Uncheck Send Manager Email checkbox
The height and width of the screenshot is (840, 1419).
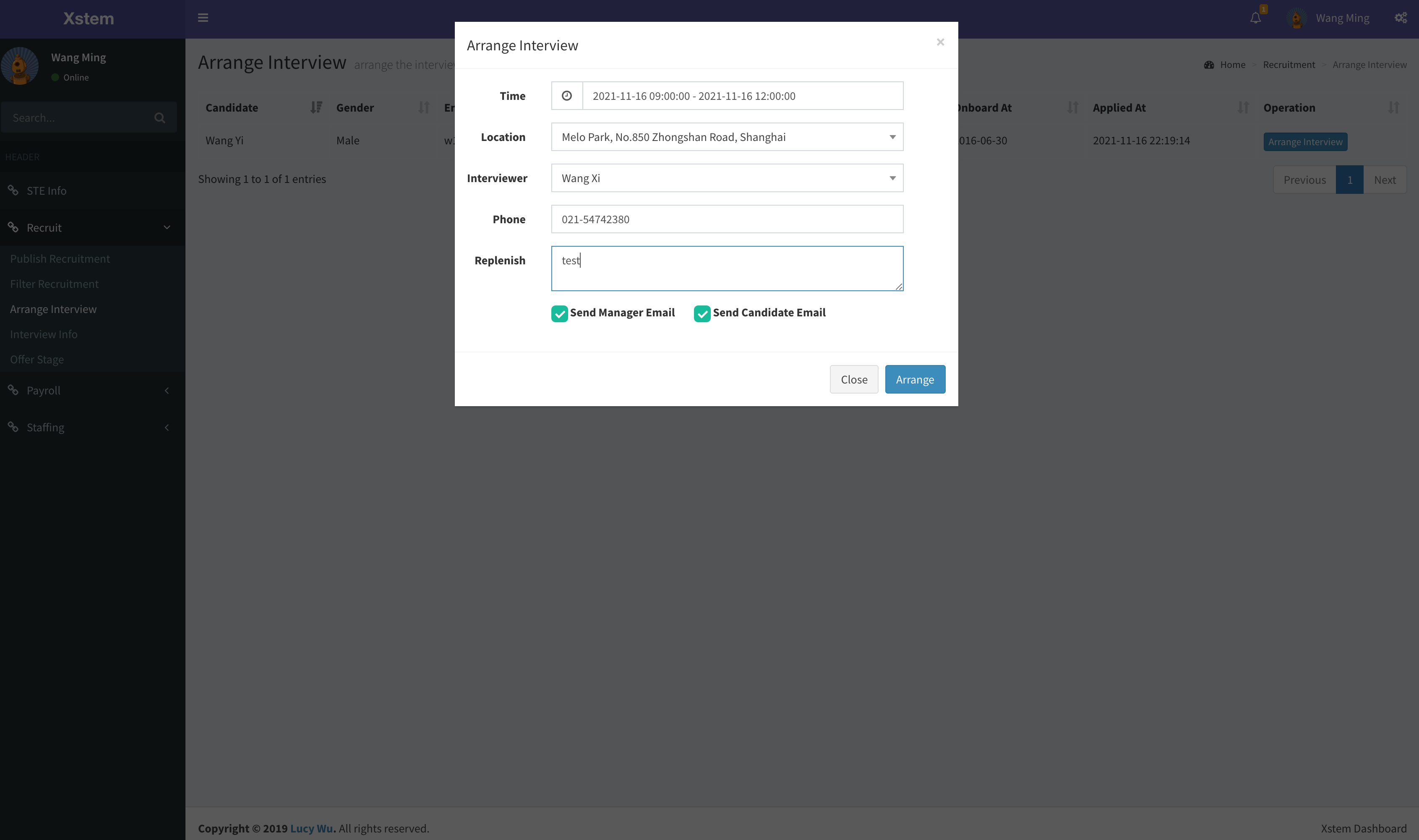(559, 313)
